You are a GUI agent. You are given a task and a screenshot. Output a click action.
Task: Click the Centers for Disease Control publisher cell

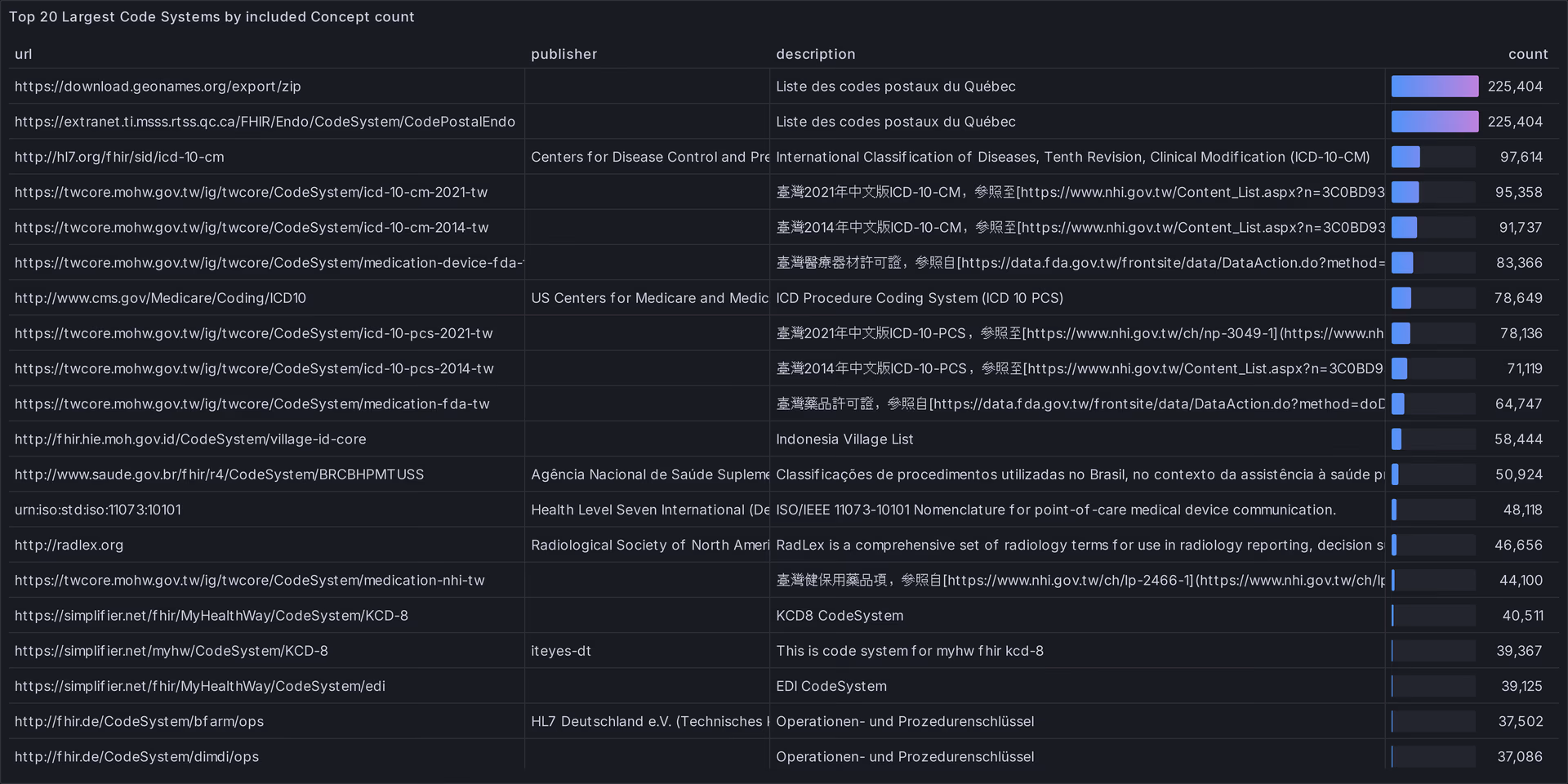[x=648, y=157]
